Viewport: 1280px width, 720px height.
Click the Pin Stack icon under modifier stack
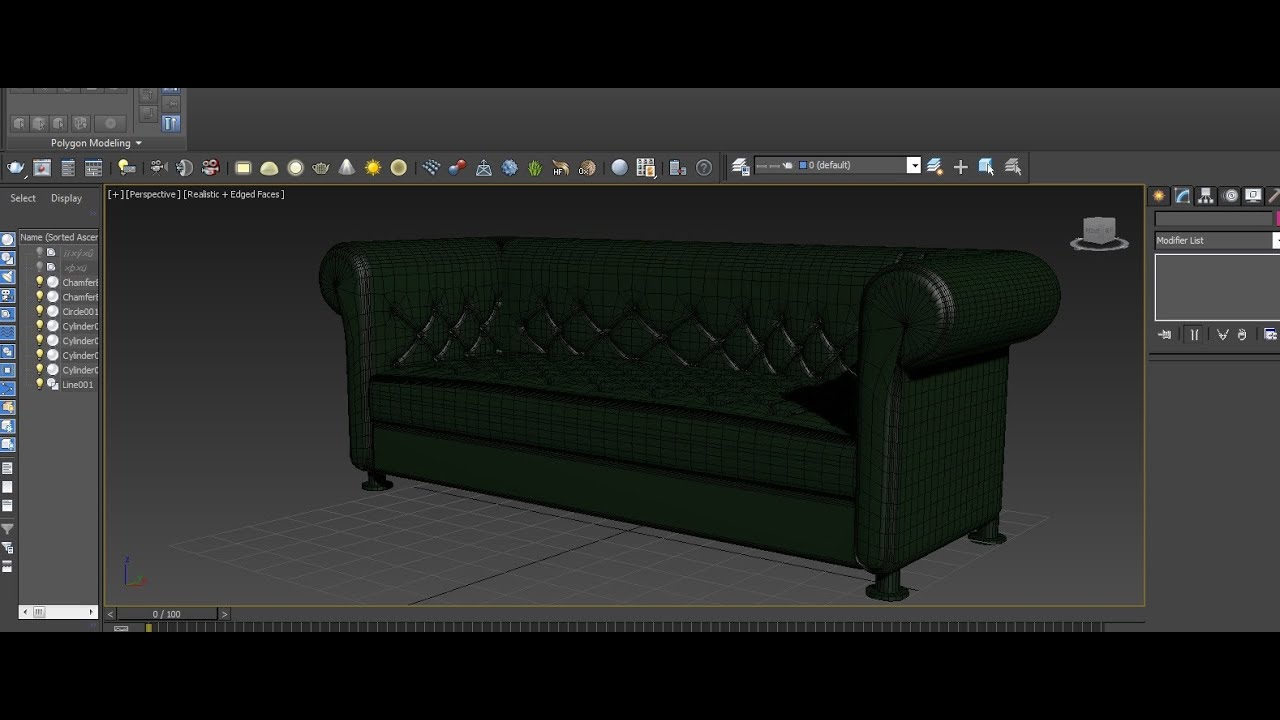1164,335
